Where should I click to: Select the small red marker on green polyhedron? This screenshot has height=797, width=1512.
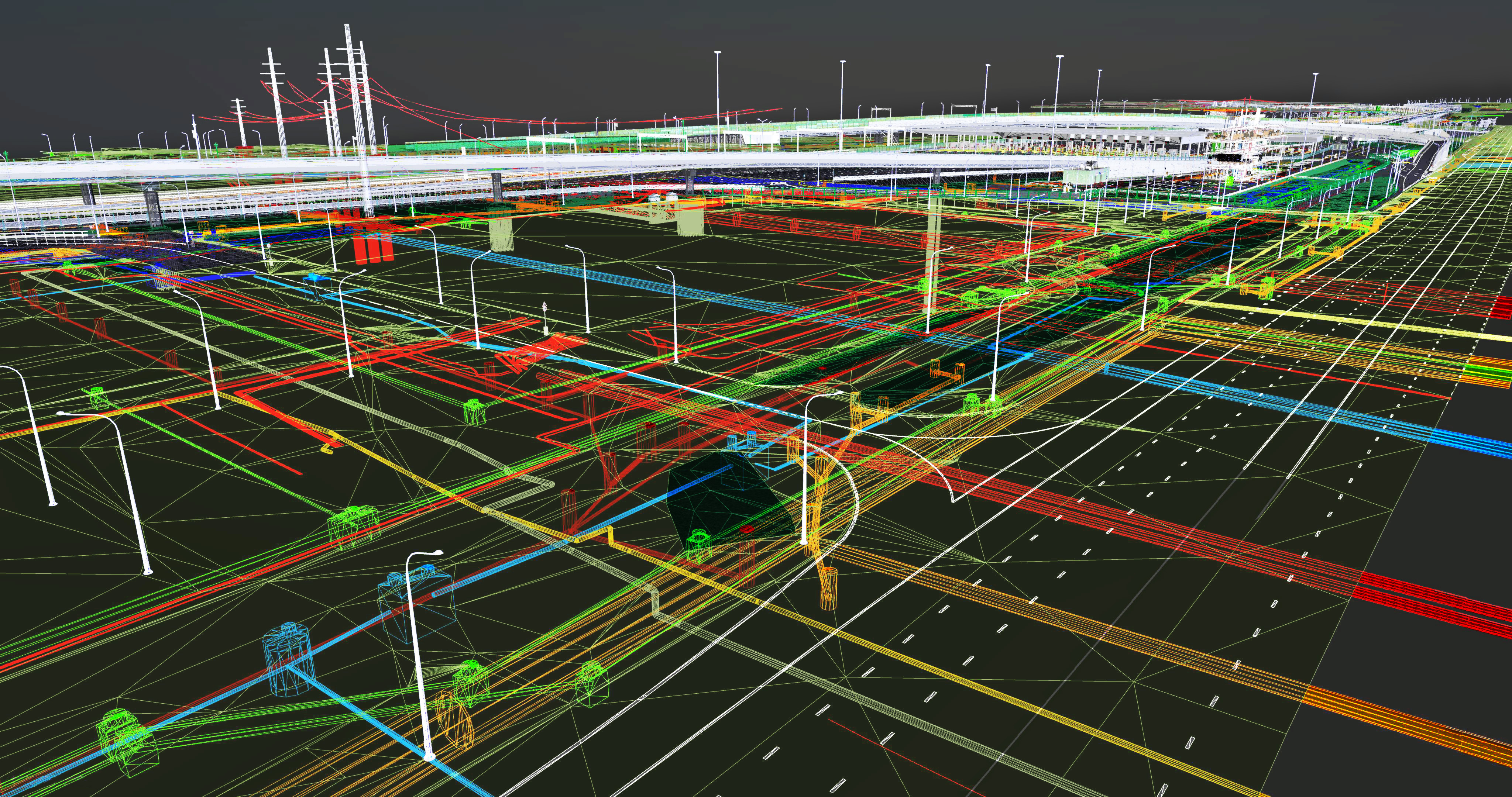pos(746,529)
